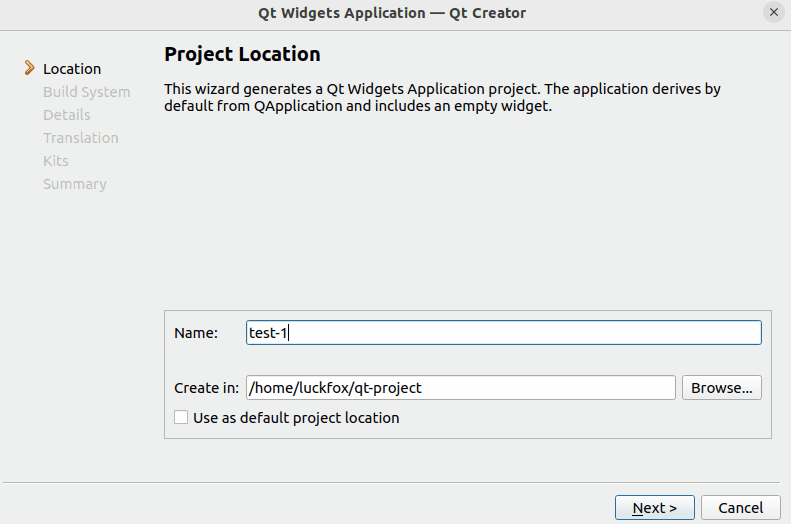Go to the Build System step

(86, 92)
